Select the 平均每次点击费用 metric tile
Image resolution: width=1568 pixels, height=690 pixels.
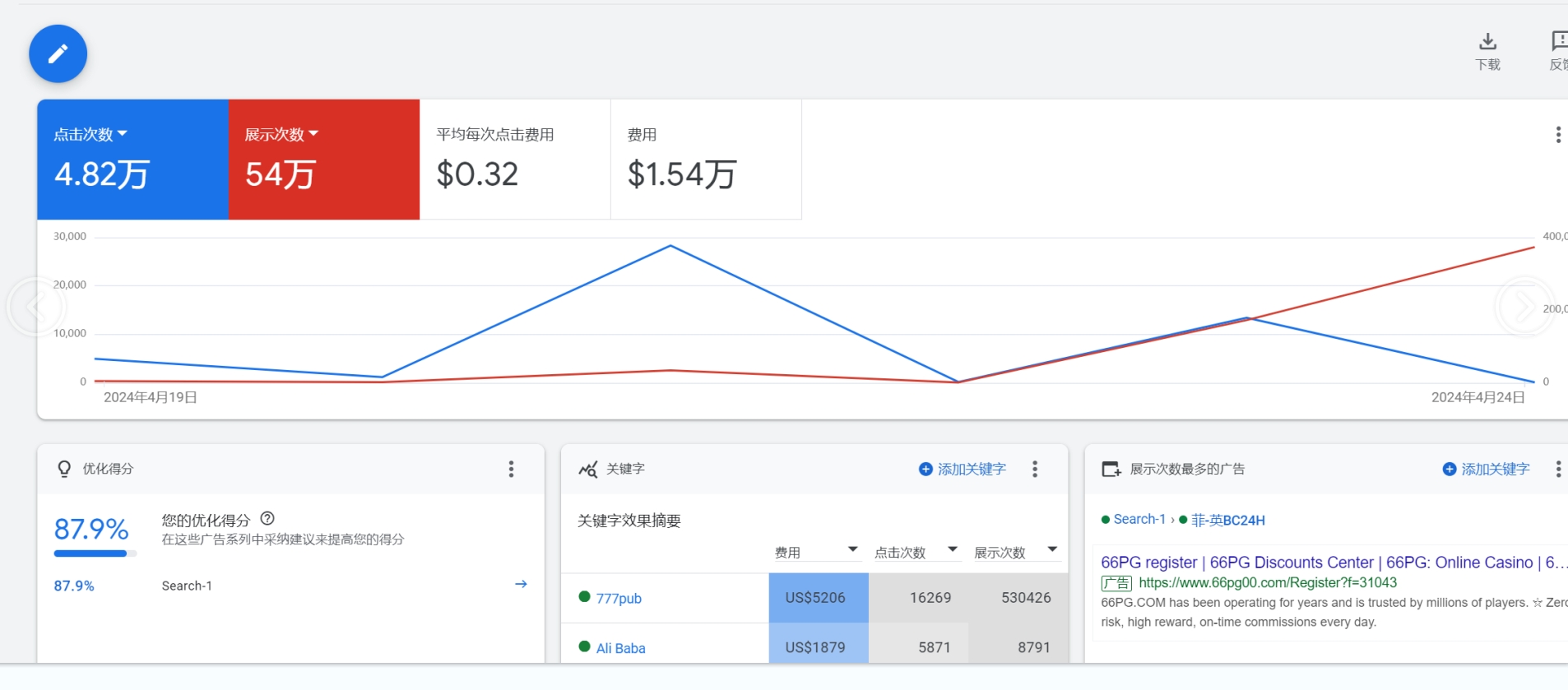pos(515,160)
